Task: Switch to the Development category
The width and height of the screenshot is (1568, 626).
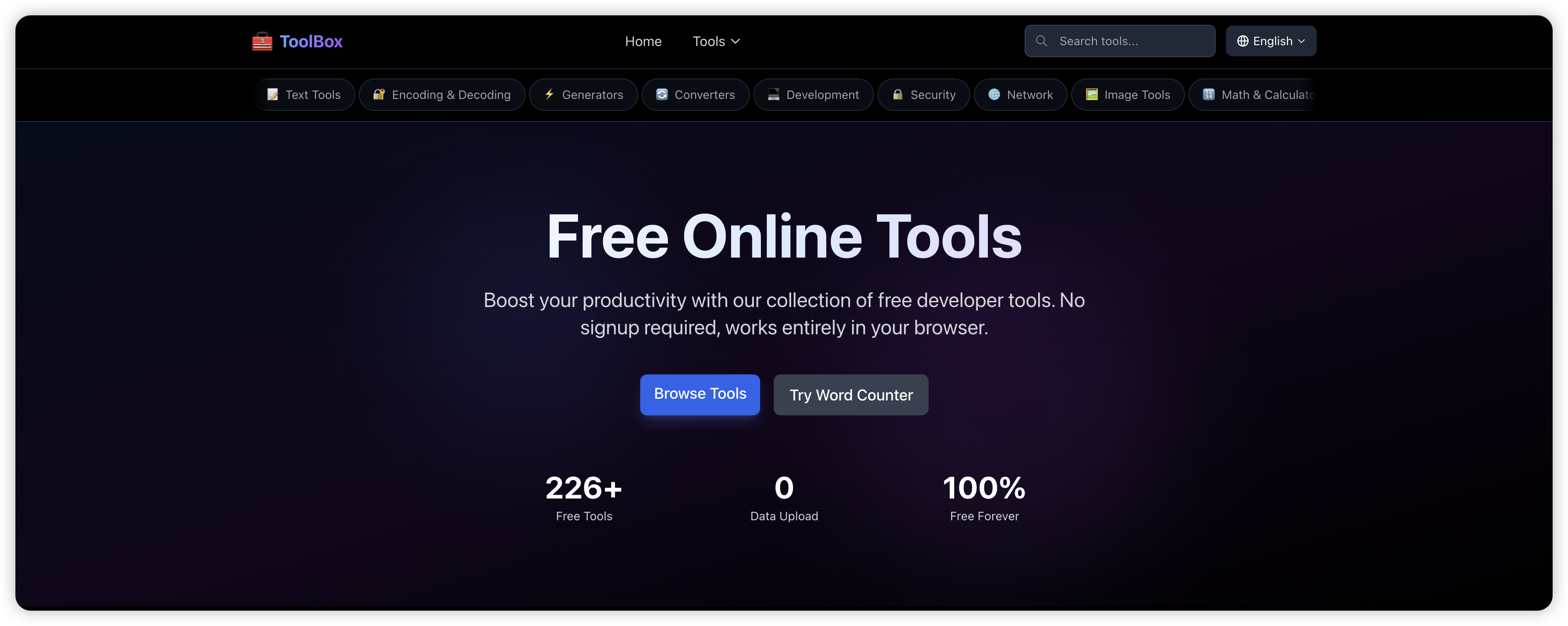Action: [813, 94]
